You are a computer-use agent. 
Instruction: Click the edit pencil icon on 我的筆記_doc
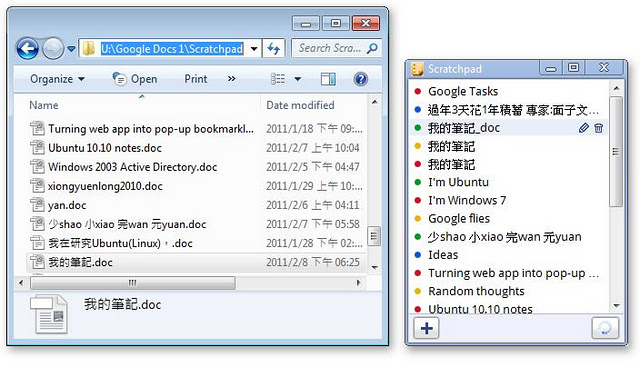coord(584,128)
